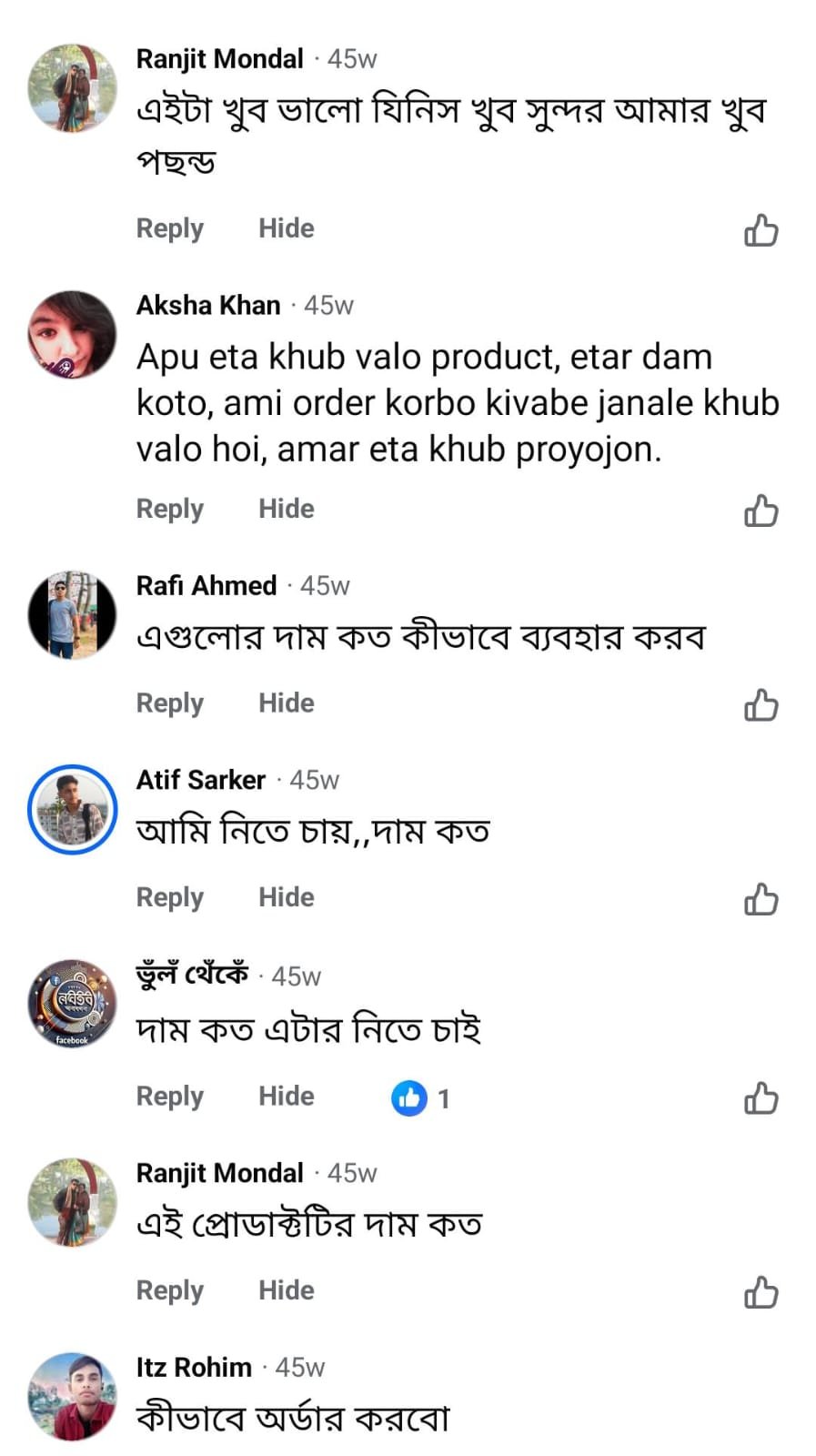Hide Rafi Ahmed's comment
The width and height of the screenshot is (816, 1456).
click(286, 703)
